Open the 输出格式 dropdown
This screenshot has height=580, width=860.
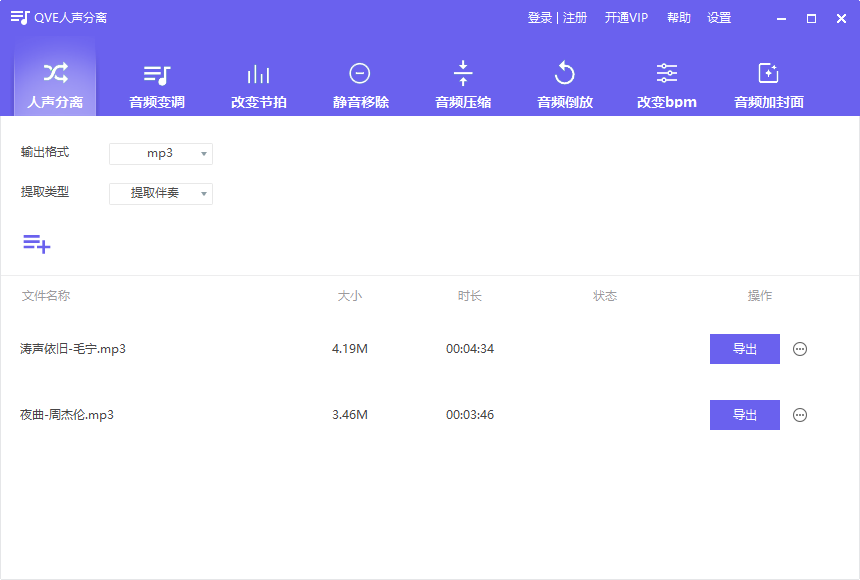point(160,154)
